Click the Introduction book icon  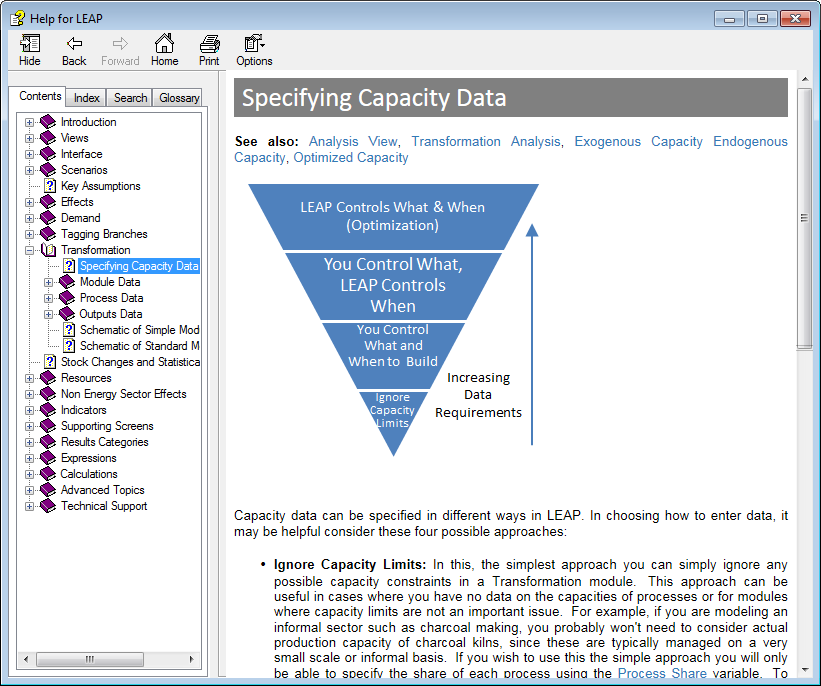click(48, 122)
